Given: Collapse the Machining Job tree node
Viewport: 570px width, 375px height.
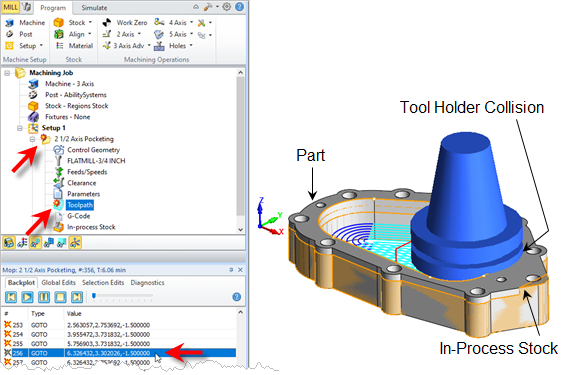Looking at the screenshot, I should [7, 73].
